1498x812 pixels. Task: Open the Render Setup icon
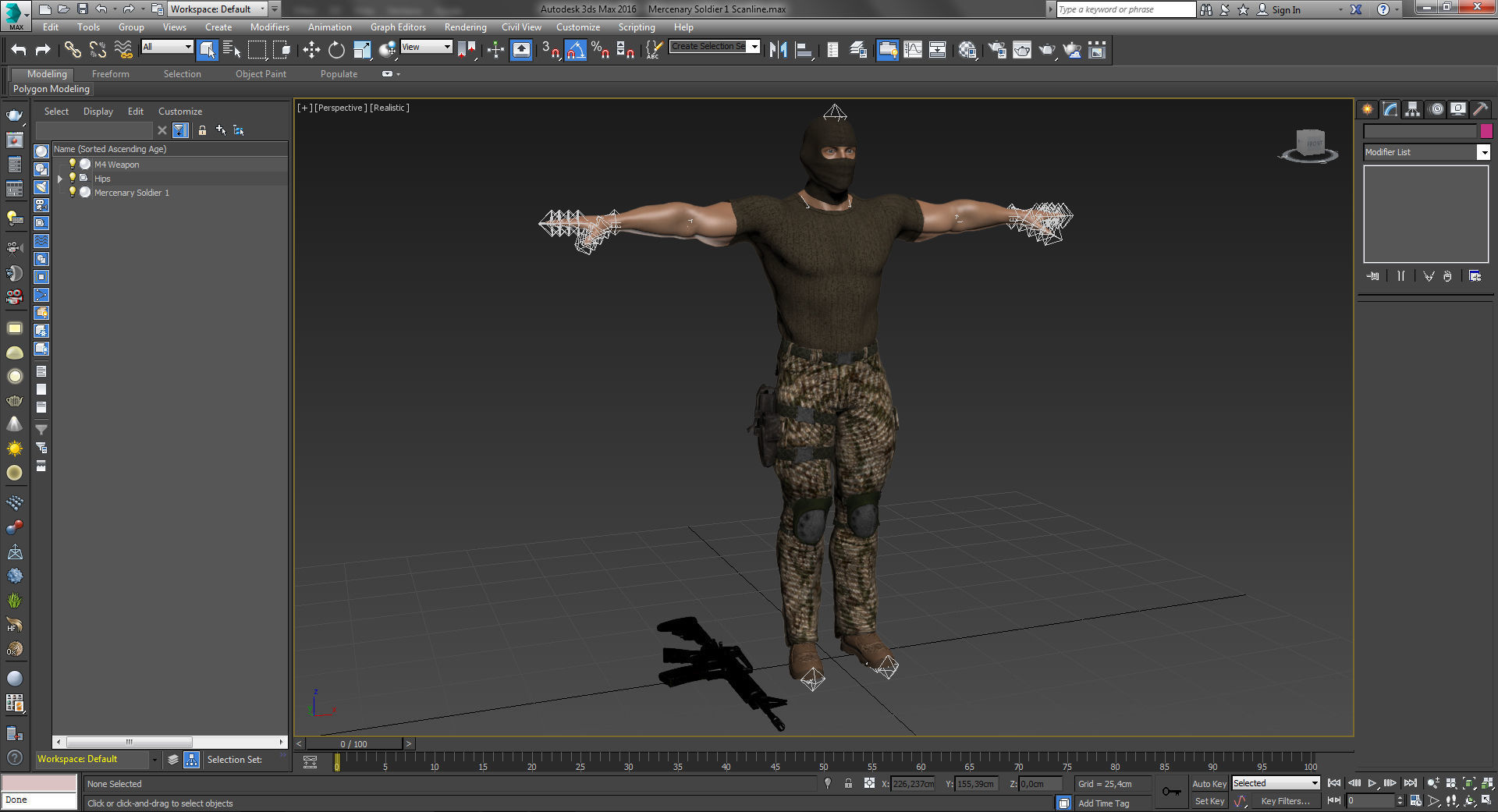coord(997,50)
